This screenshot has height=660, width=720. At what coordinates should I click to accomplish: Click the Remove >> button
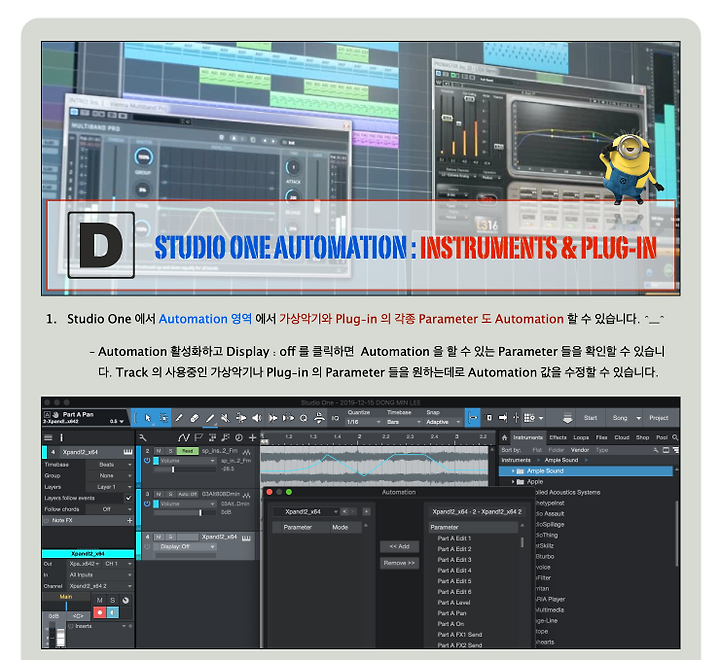coord(399,563)
